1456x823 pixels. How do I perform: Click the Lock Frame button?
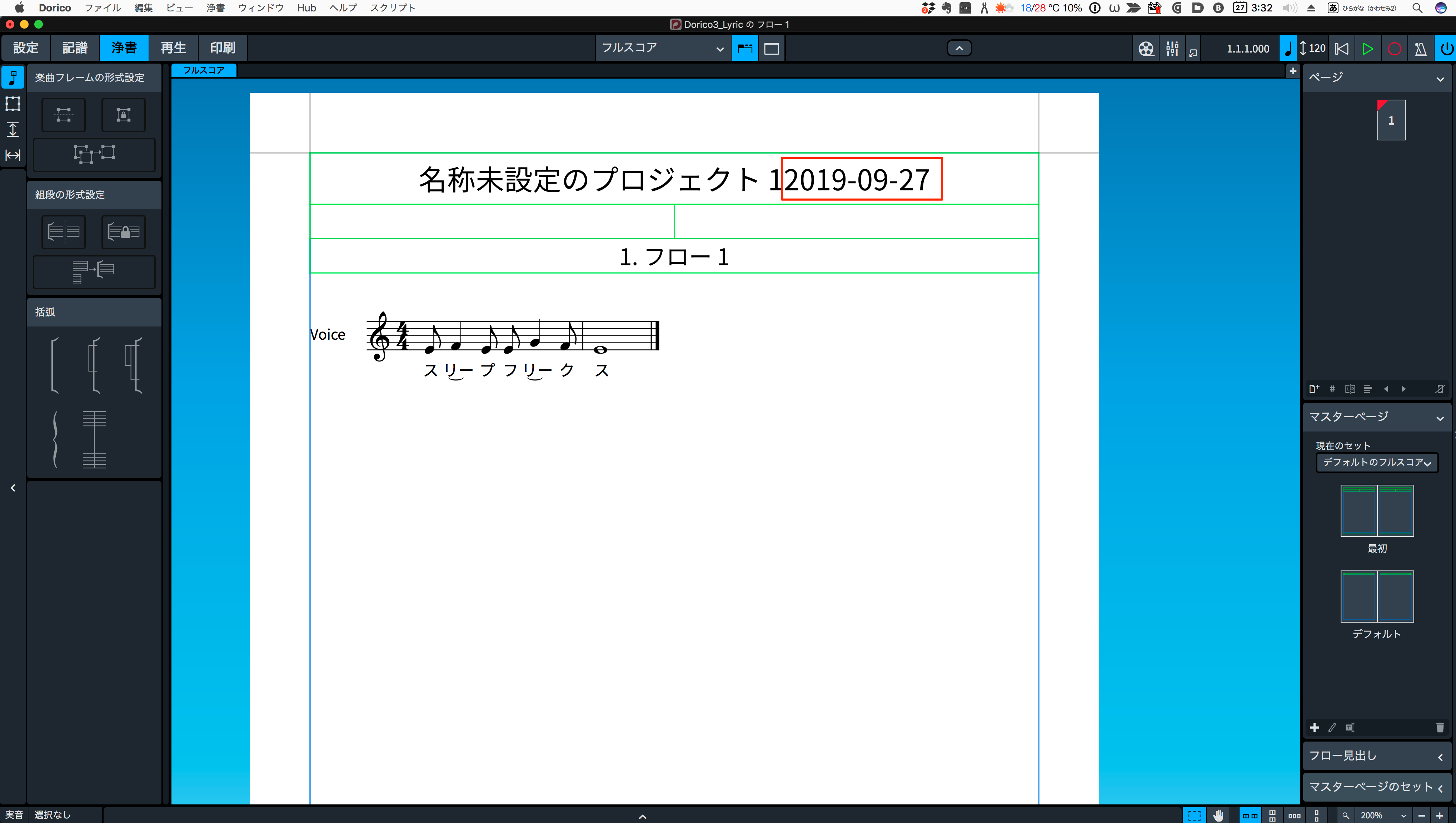click(123, 115)
